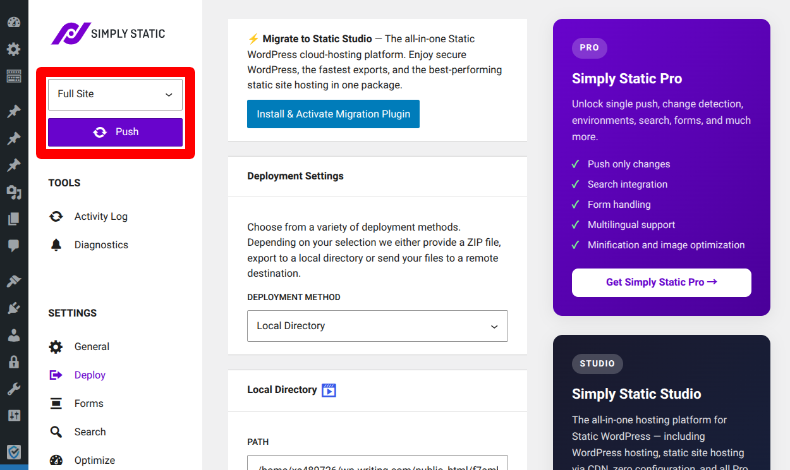Viewport: 790px width, 470px height.
Task: Click the TOOLS section label
Action: pyautogui.click(x=64, y=183)
